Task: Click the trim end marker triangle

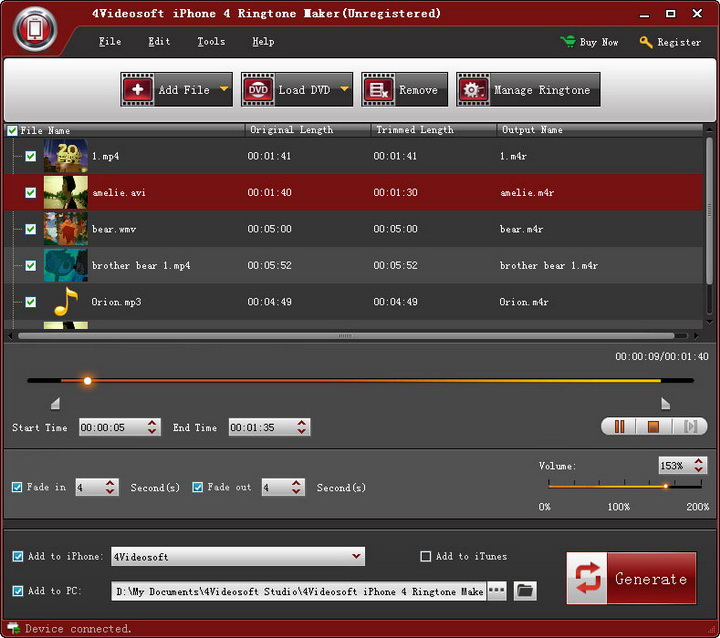Action: (665, 403)
